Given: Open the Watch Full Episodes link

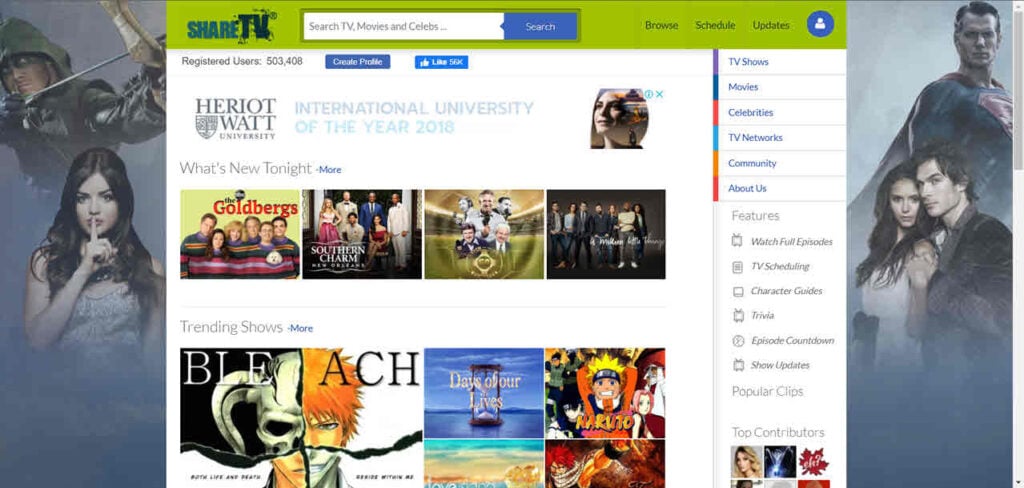Looking at the screenshot, I should pyautogui.click(x=792, y=242).
